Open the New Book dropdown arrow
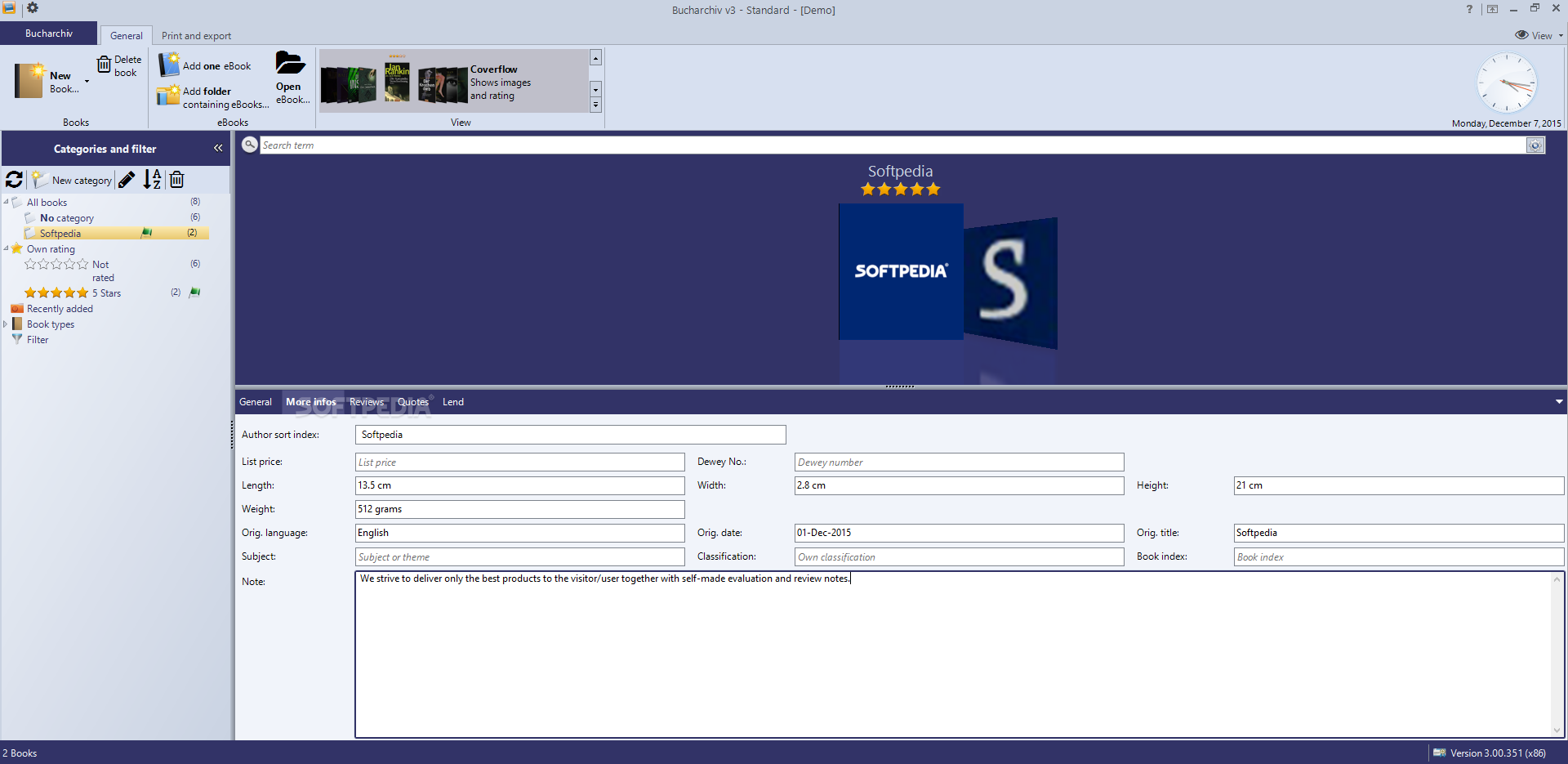The image size is (1568, 764). (x=87, y=82)
